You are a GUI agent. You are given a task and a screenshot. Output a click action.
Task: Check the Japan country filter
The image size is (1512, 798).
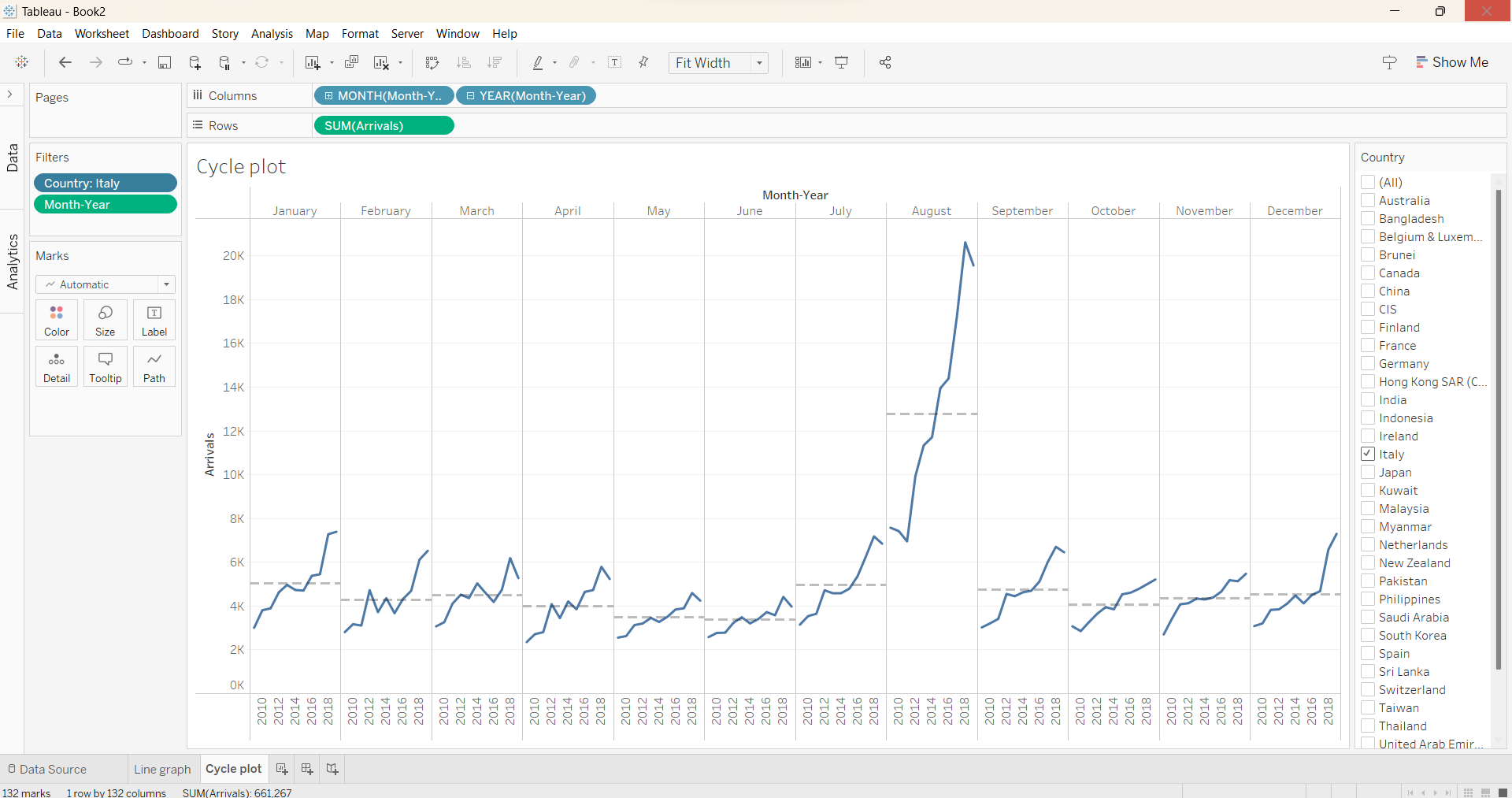tap(1368, 472)
